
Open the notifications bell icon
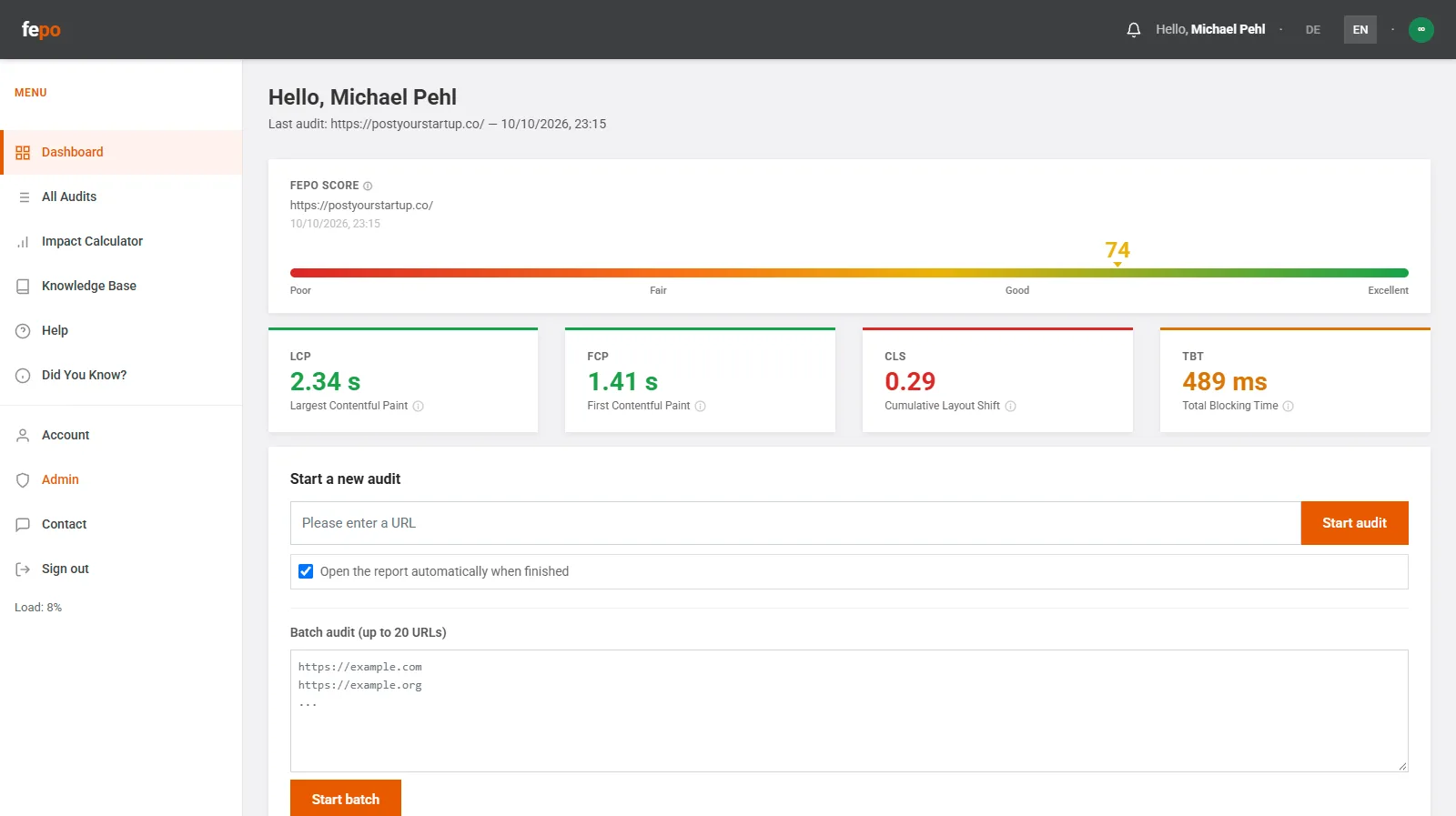1133,30
